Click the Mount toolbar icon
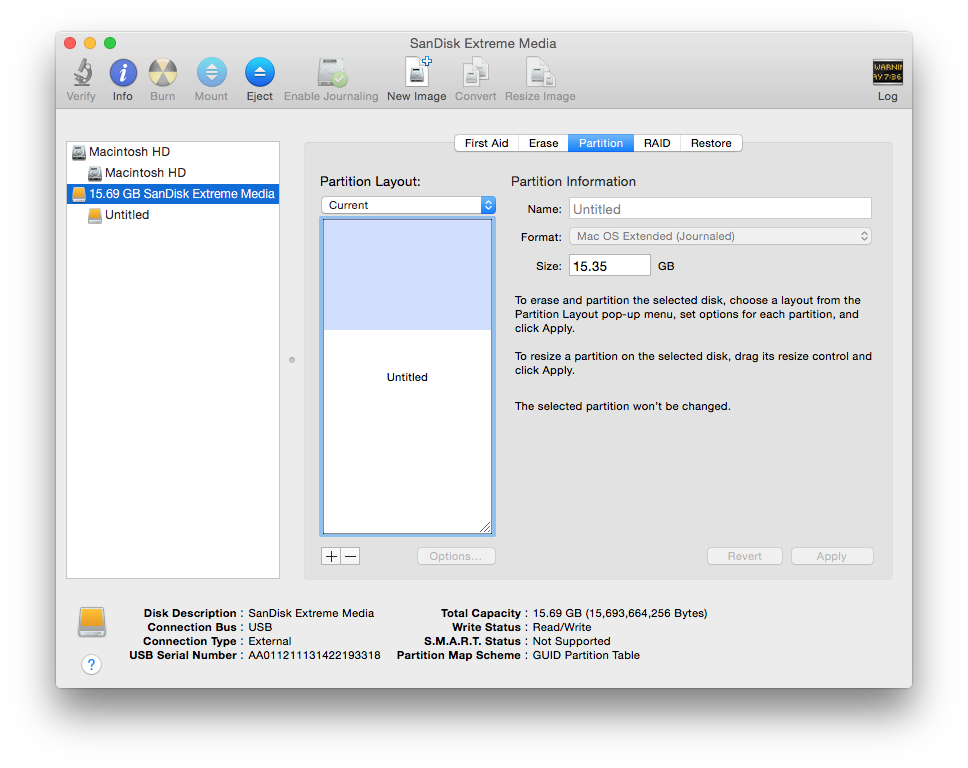 (x=211, y=73)
